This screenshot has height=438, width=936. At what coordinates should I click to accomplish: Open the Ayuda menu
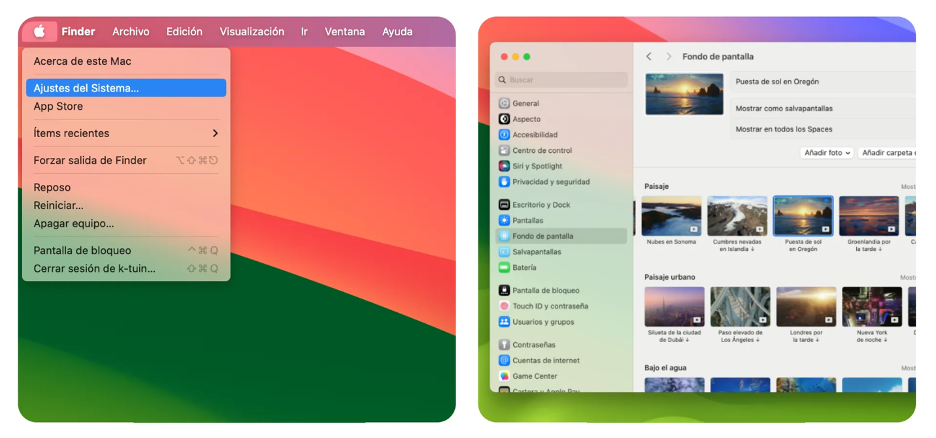pyautogui.click(x=397, y=32)
